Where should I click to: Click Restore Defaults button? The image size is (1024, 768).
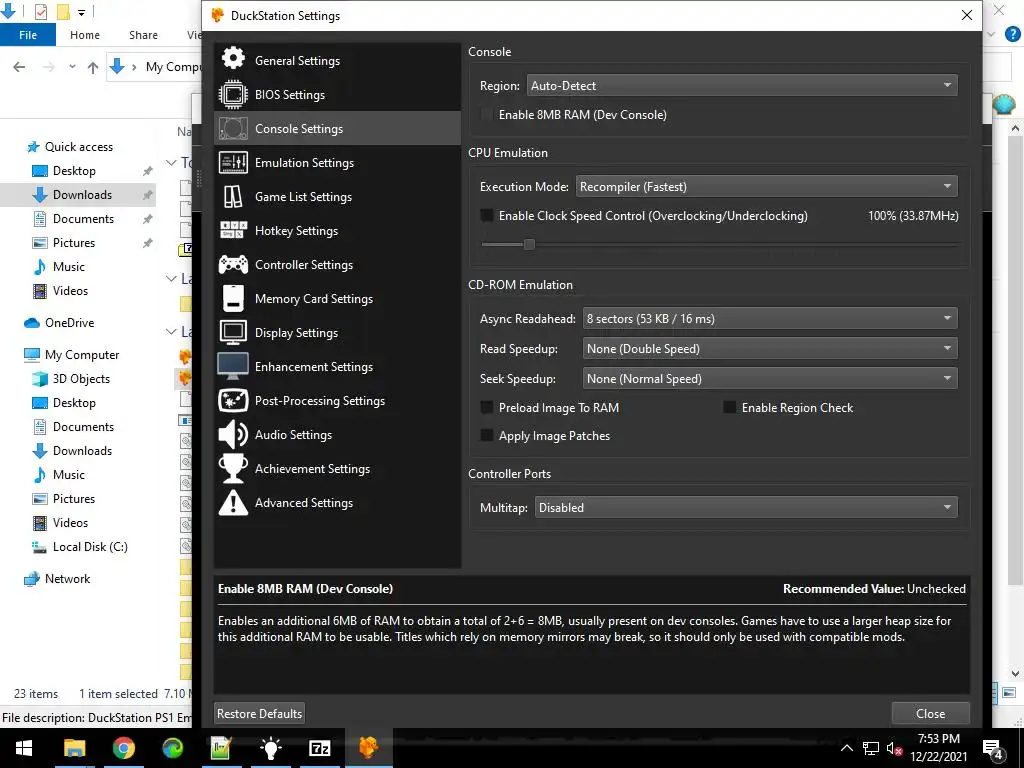(259, 714)
